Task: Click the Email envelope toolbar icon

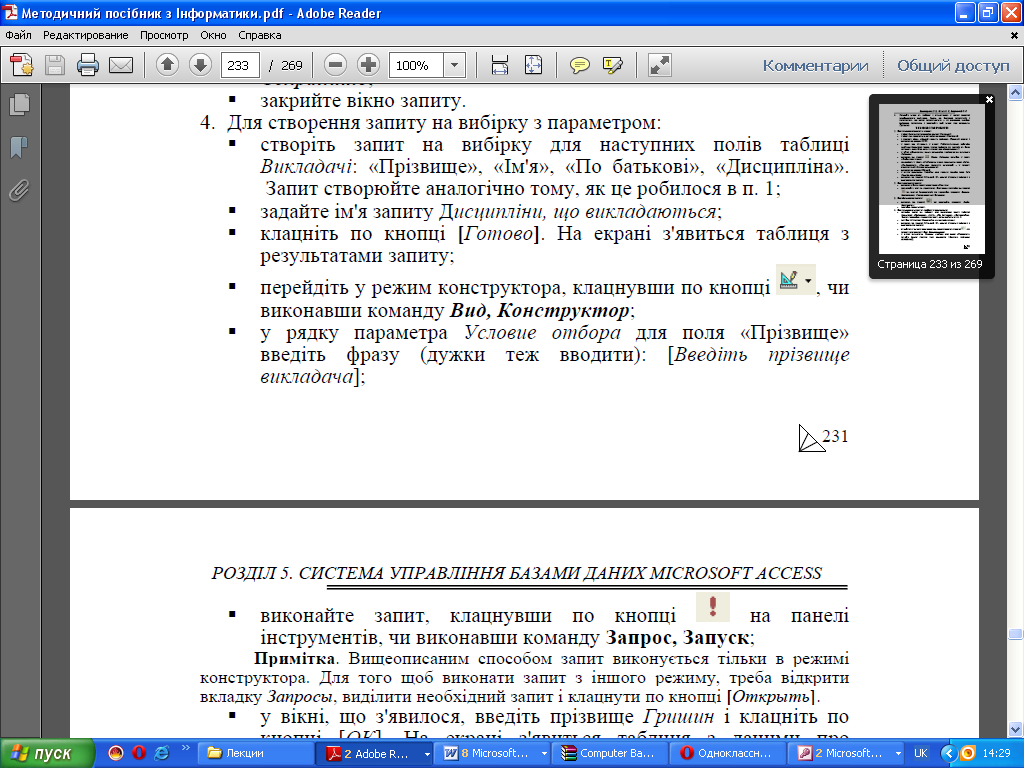Action: pos(121,65)
